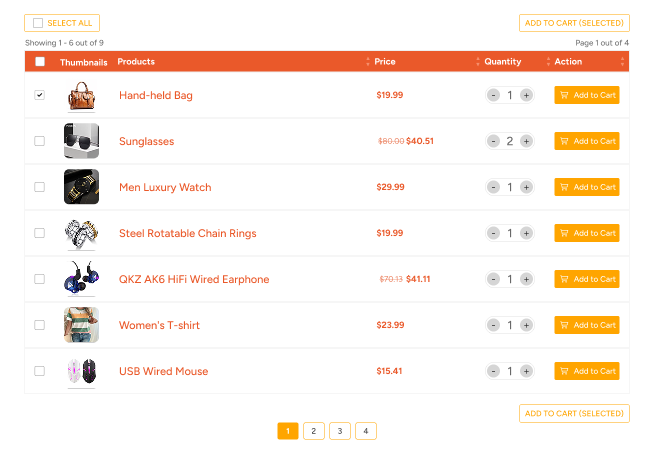Viewport: 654px width, 451px height.
Task: Click top ADD TO CART (SELECTED) button
Action: click(x=574, y=23)
